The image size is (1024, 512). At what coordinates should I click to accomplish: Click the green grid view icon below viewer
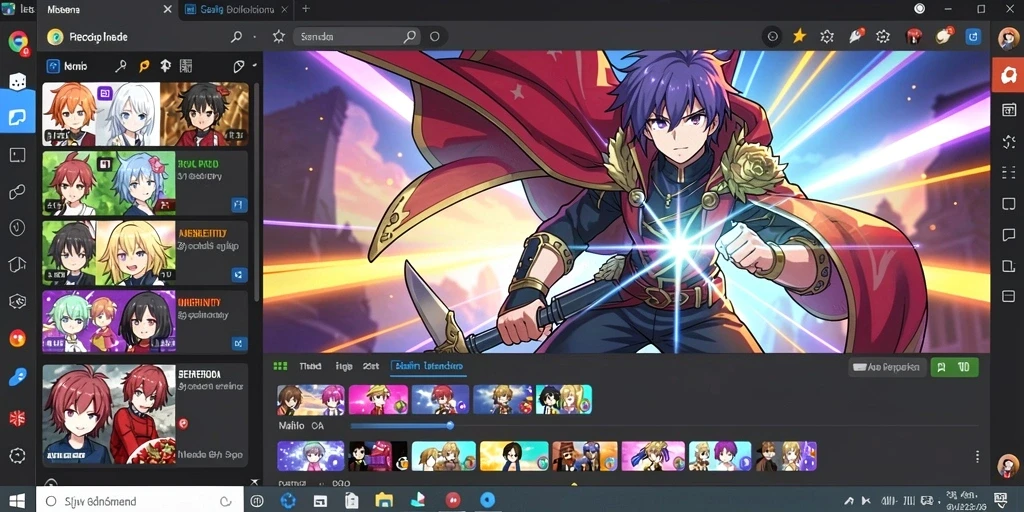click(x=280, y=366)
